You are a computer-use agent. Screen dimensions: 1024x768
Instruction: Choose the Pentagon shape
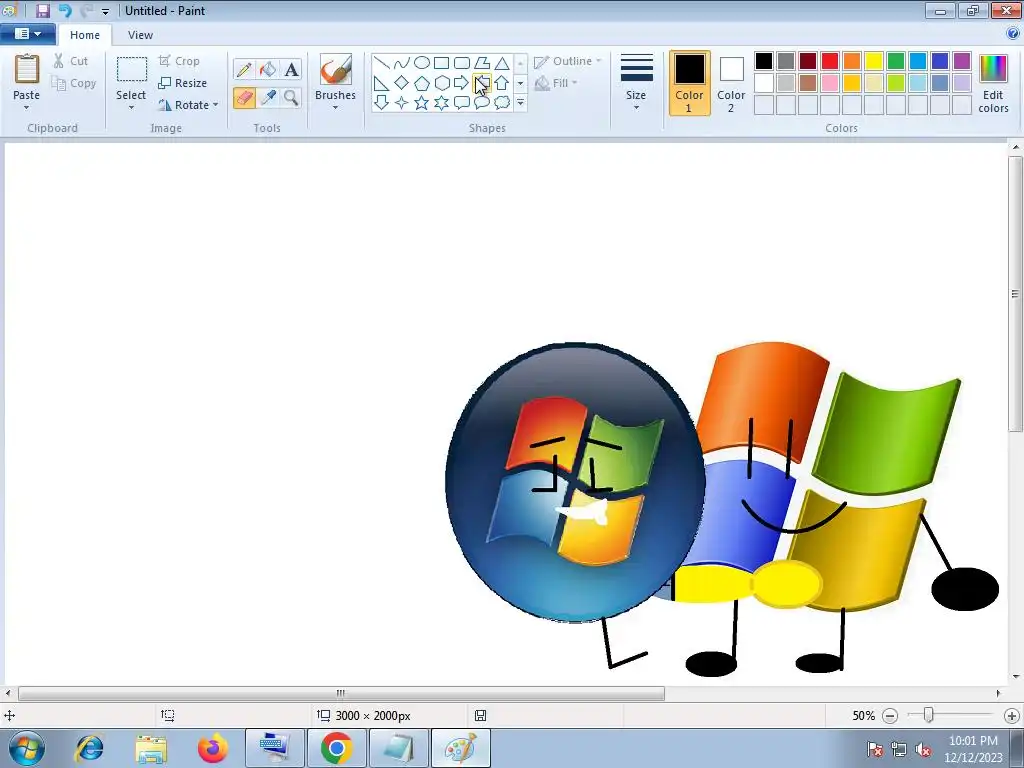422,83
